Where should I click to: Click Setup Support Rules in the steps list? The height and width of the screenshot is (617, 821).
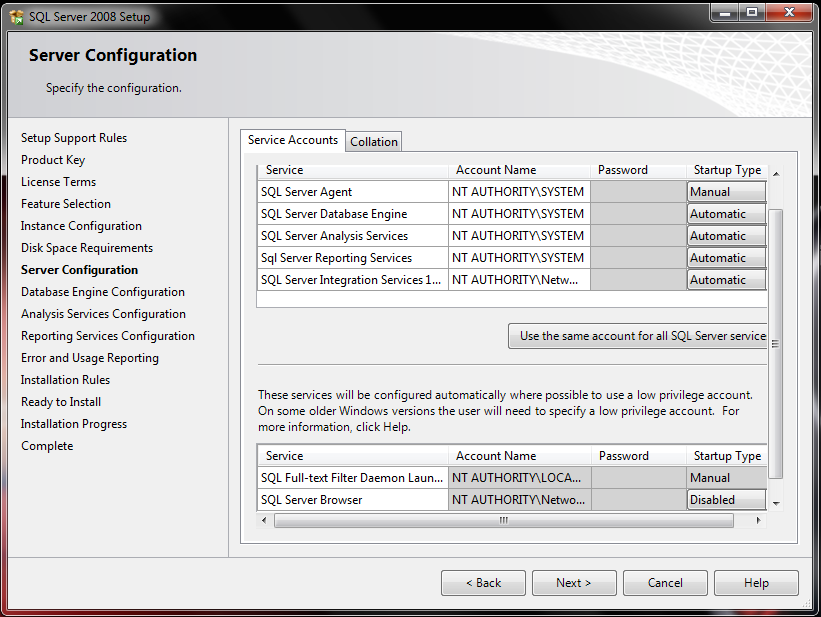pos(74,138)
